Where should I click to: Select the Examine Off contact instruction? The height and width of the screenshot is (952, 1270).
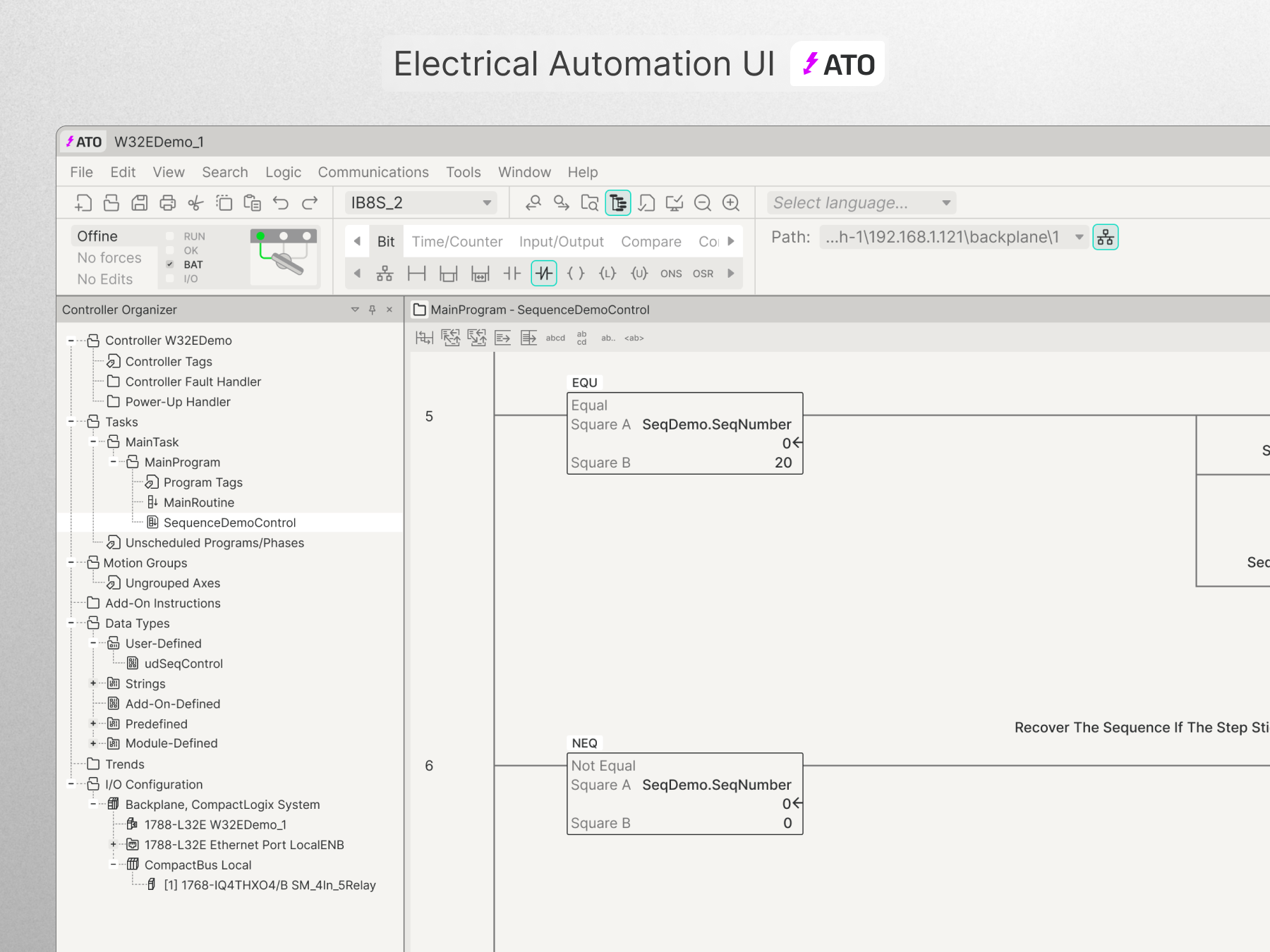point(544,274)
